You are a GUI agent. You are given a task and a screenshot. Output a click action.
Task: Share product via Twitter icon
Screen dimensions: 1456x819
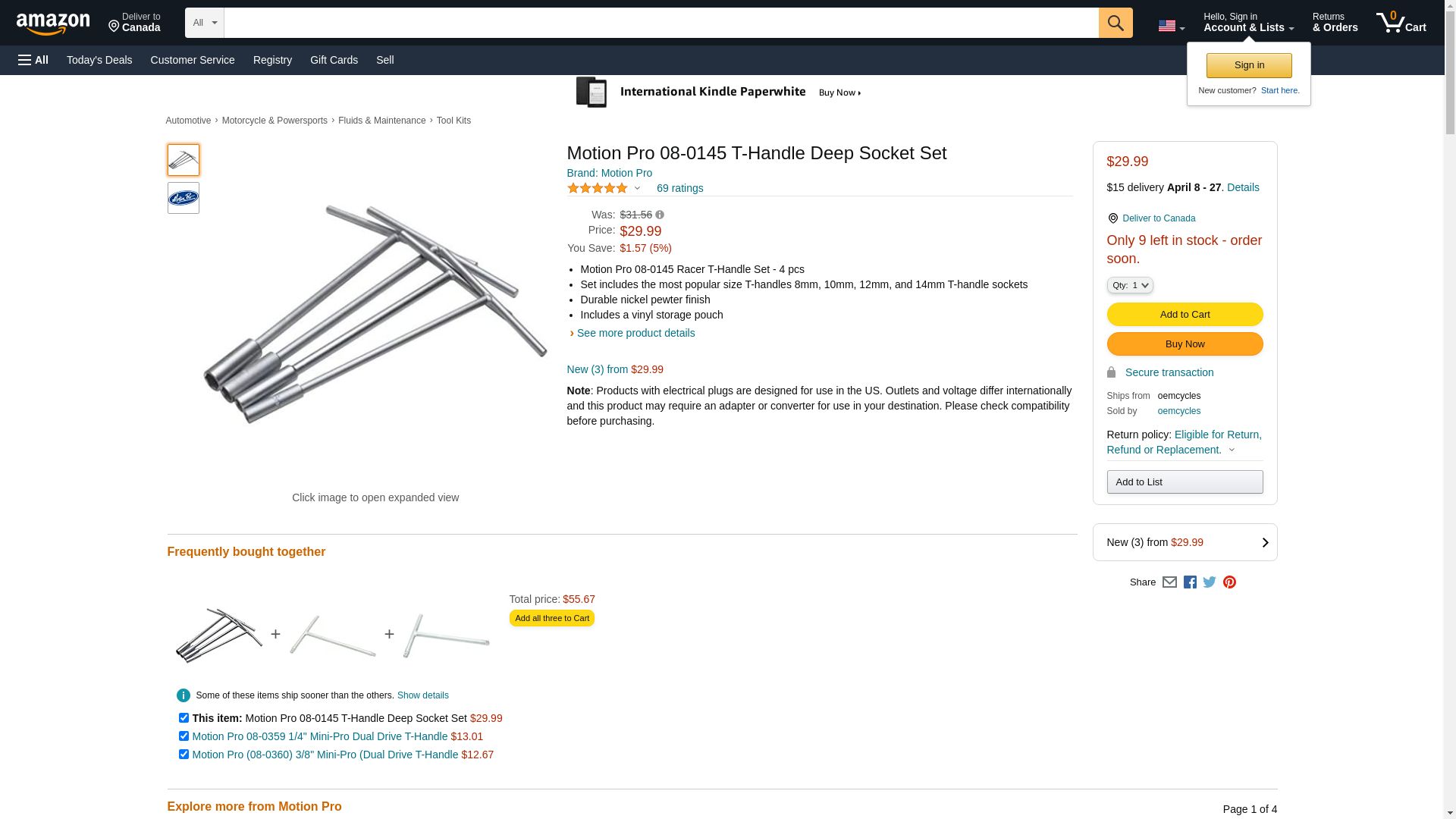[x=1210, y=582]
